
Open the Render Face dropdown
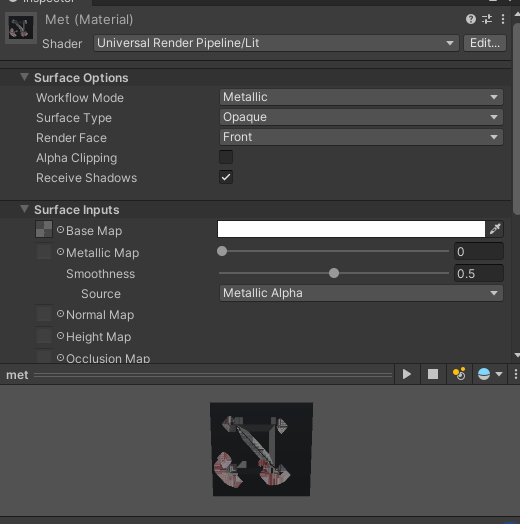[x=361, y=137]
